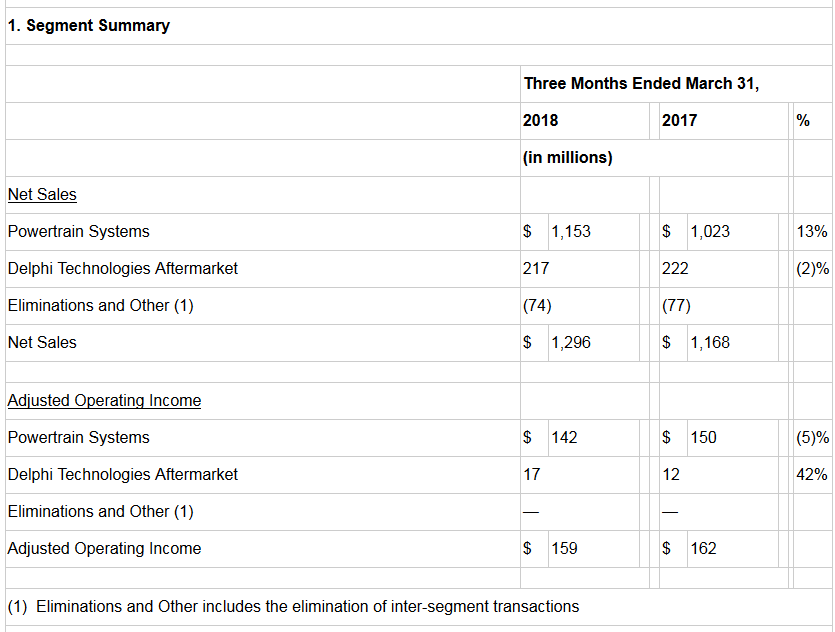Click the 1,023 Powertrain sales value
Image resolution: width=835 pixels, height=632 pixels.
pyautogui.click(x=710, y=232)
